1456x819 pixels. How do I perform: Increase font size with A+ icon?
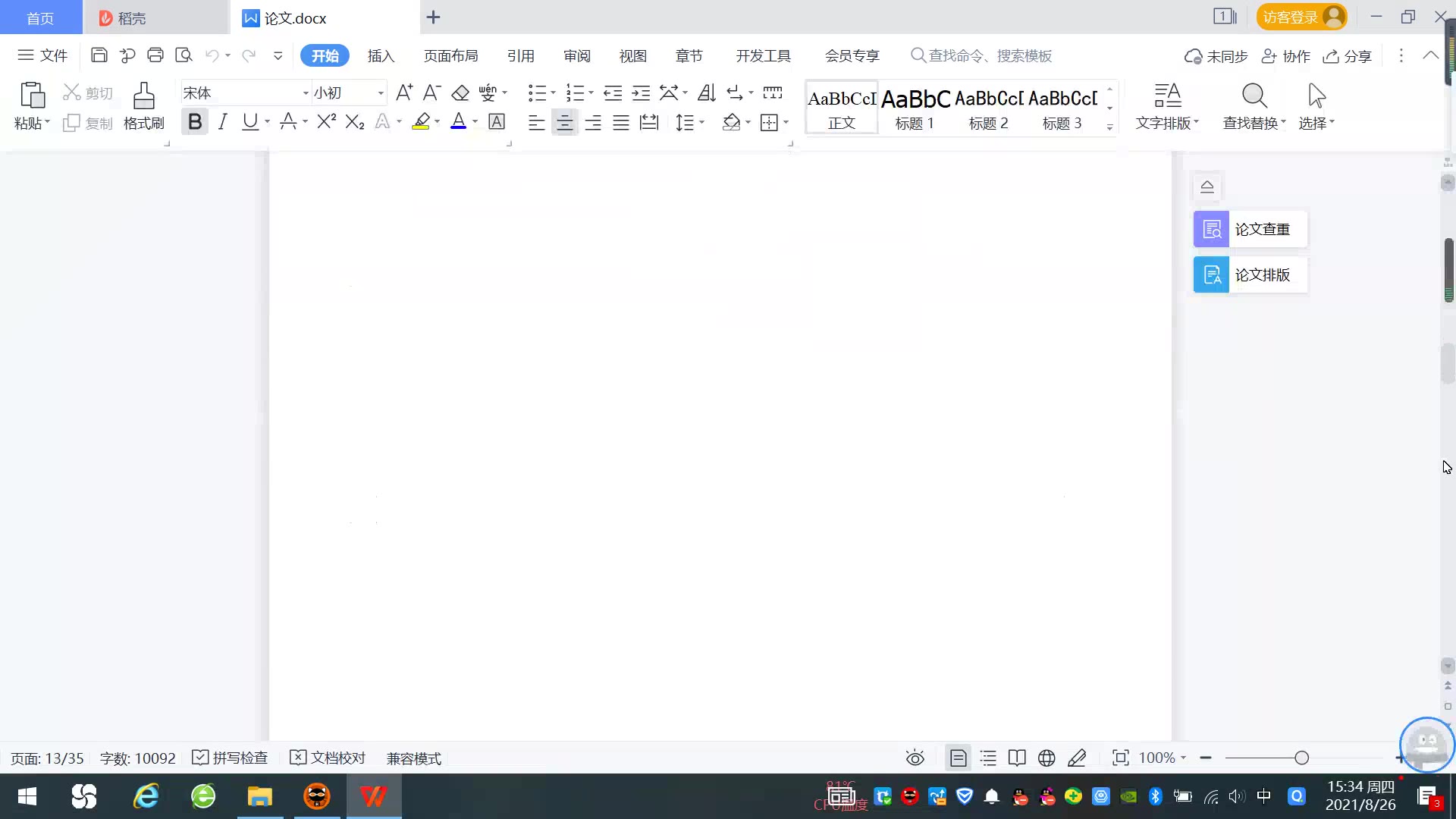pyautogui.click(x=404, y=93)
